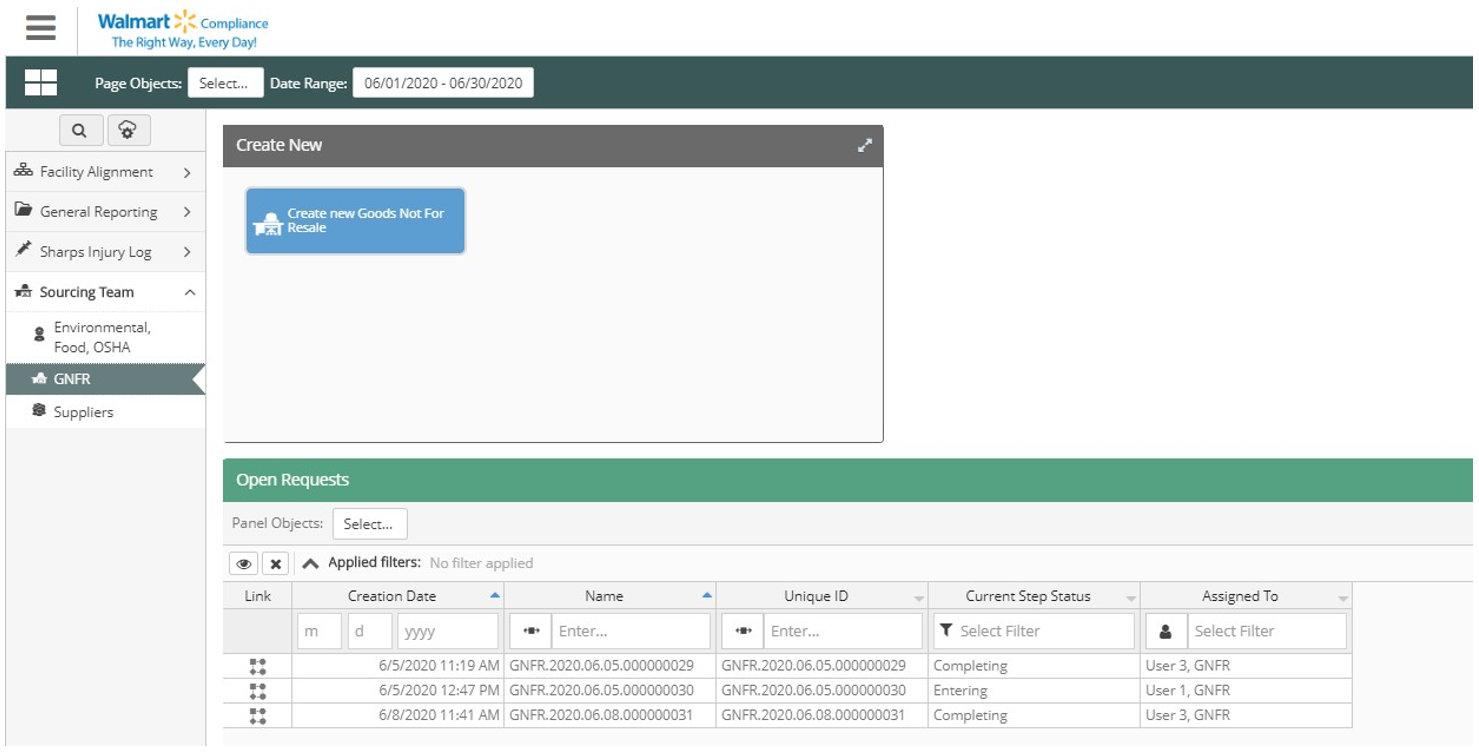The image size is (1479, 753).
Task: Open the Facility Alignment menu item
Action: click(x=106, y=172)
